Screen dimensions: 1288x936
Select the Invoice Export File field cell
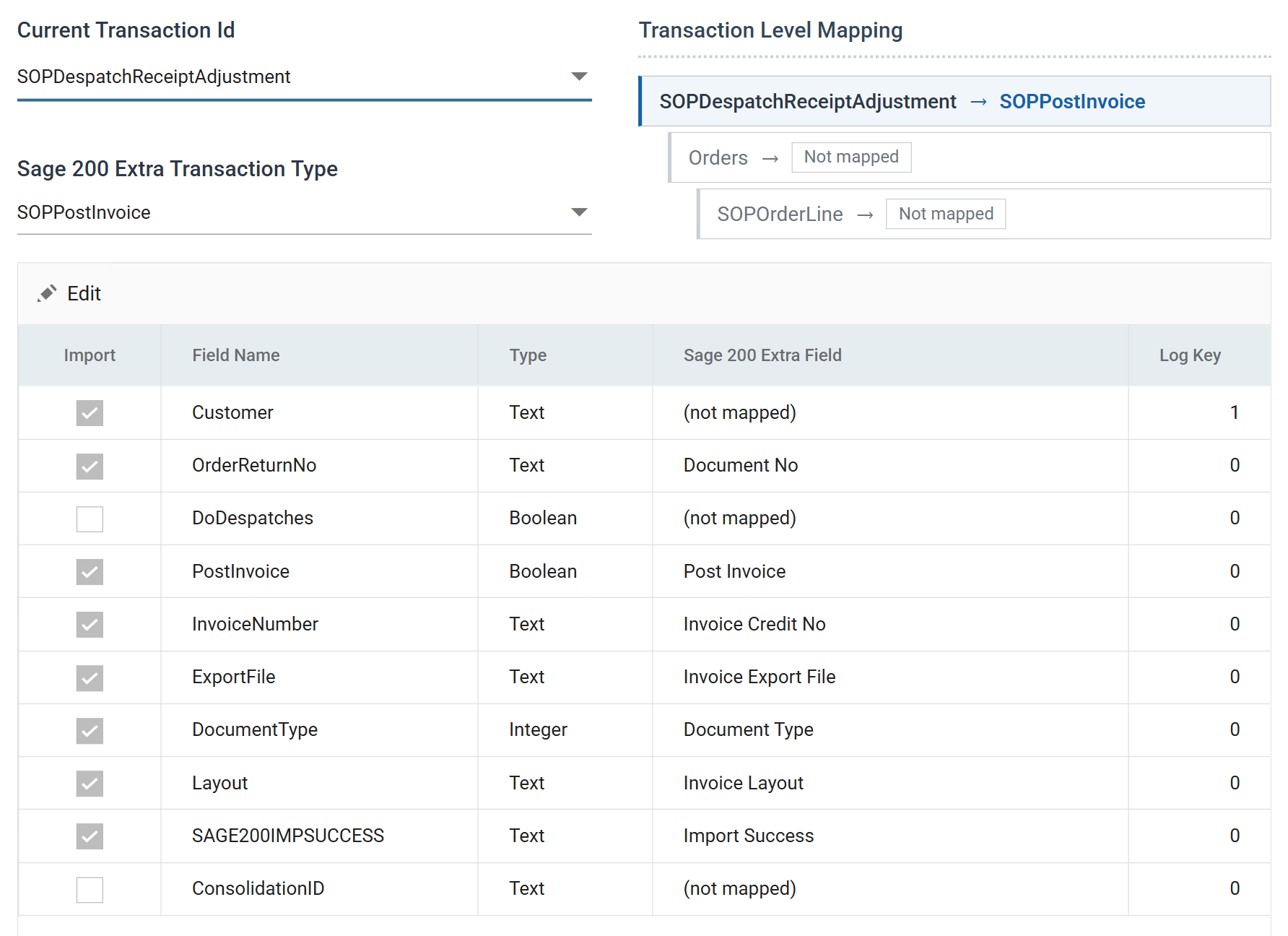(x=891, y=677)
